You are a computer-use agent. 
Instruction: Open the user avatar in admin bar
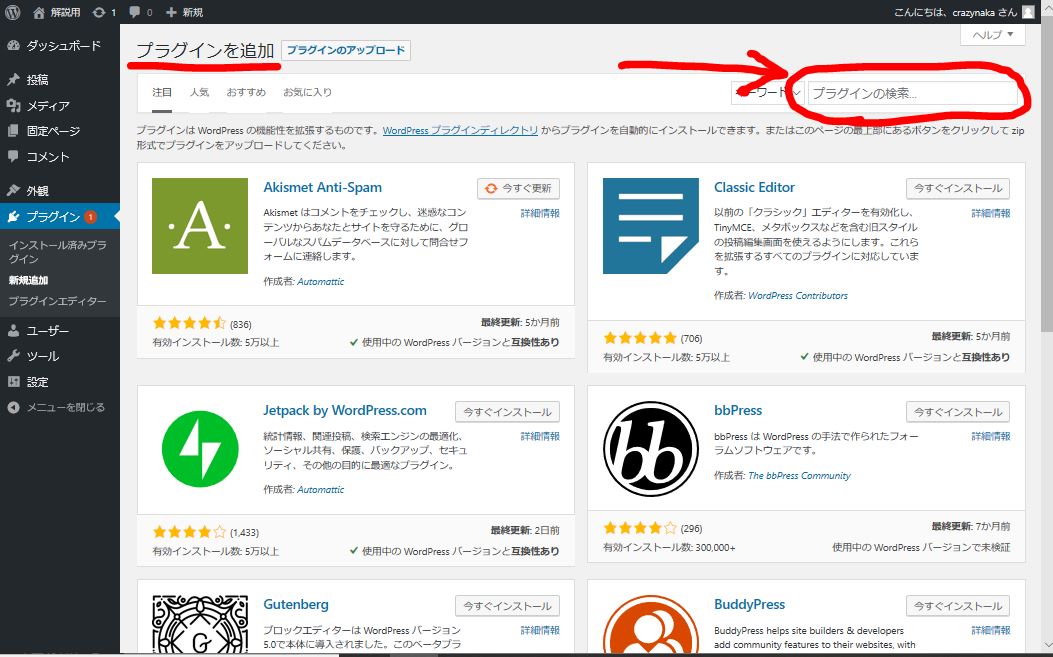coord(1028,12)
